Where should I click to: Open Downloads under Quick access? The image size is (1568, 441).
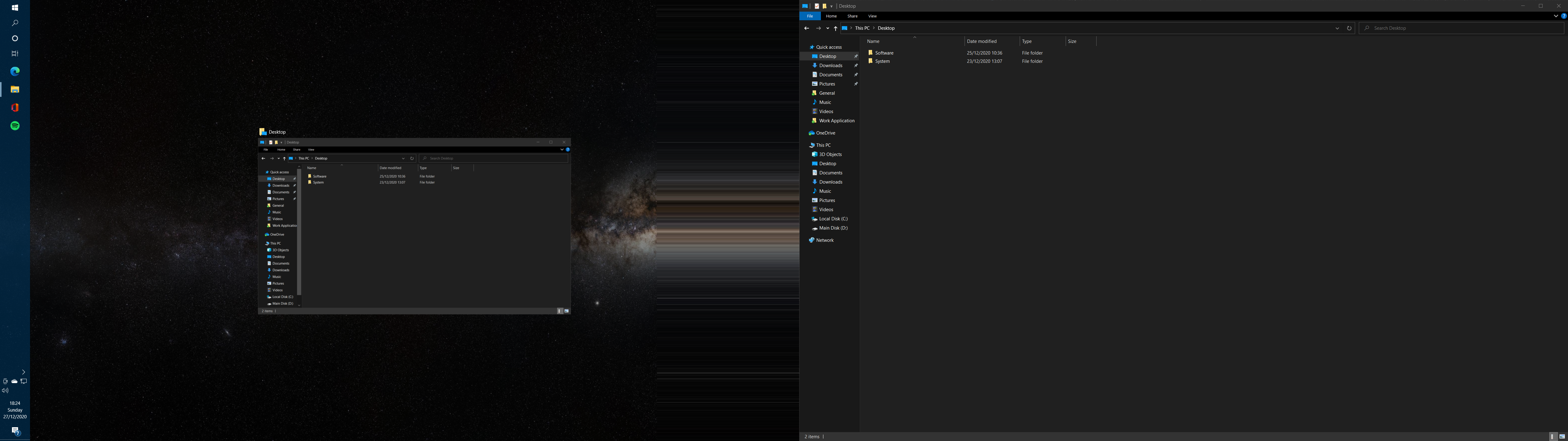click(831, 66)
